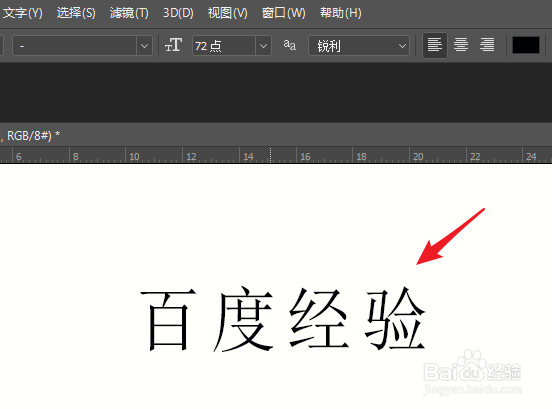Open the 窗口(W) menu

coord(283,13)
